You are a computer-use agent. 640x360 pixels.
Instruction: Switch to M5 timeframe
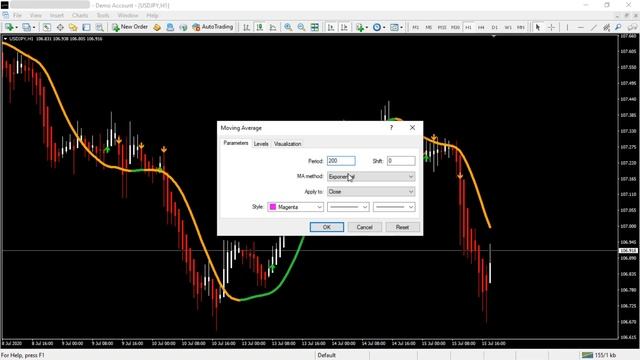point(429,27)
